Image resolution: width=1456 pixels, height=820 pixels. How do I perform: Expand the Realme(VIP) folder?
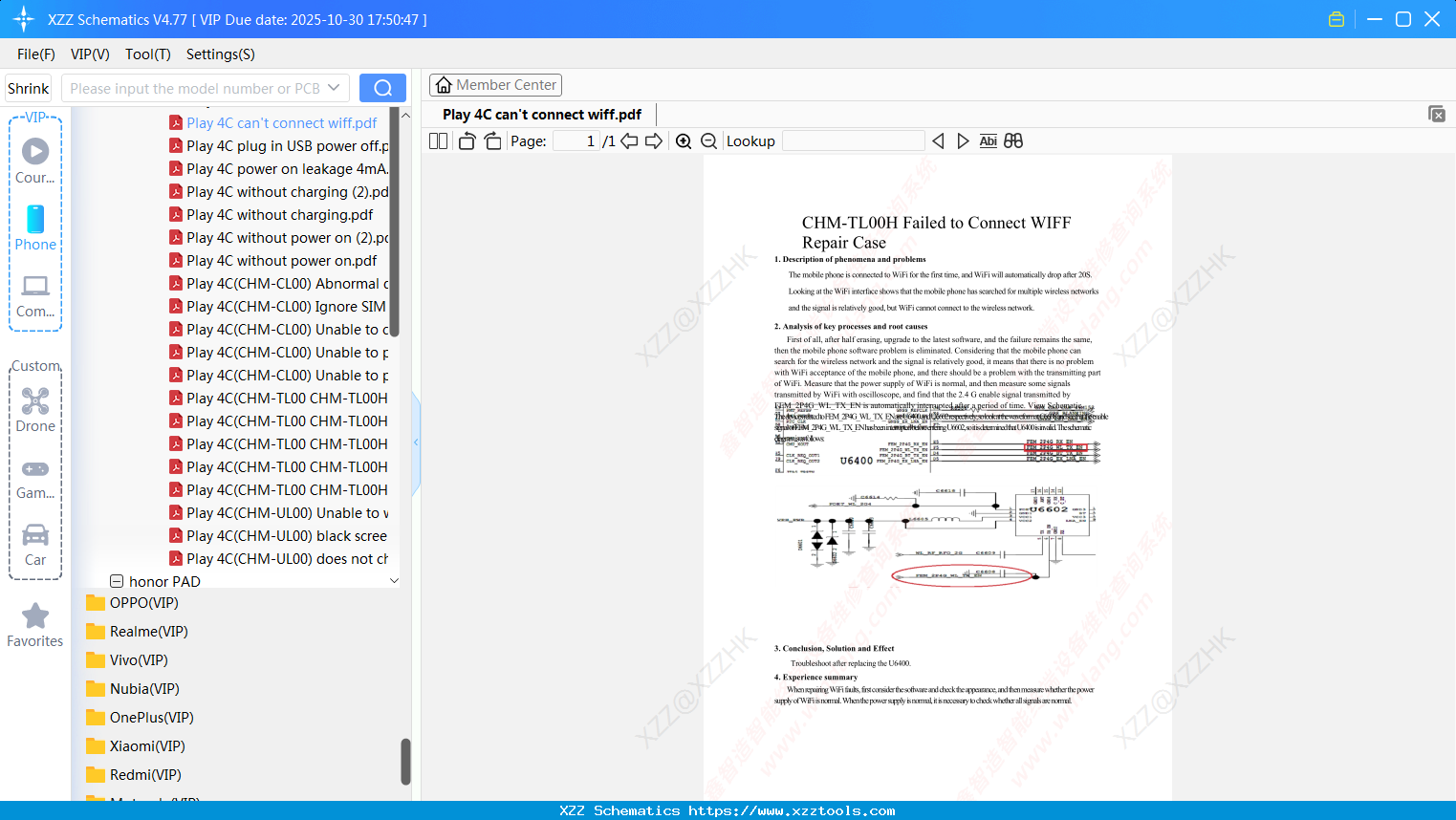(137, 632)
